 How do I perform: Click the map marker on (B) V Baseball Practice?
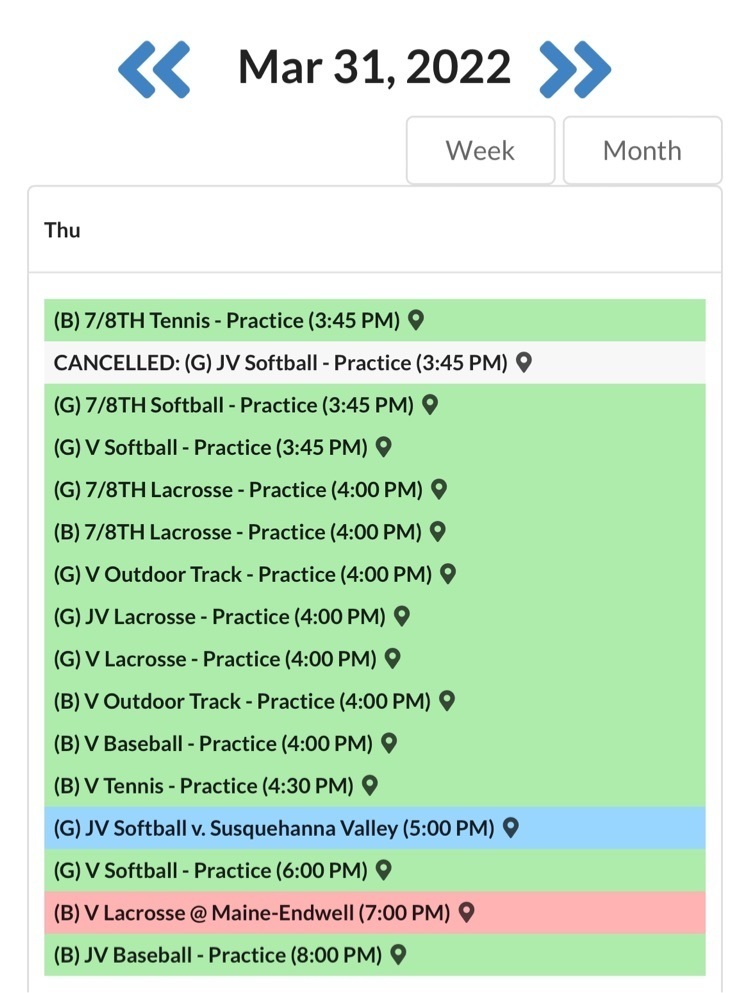387,743
